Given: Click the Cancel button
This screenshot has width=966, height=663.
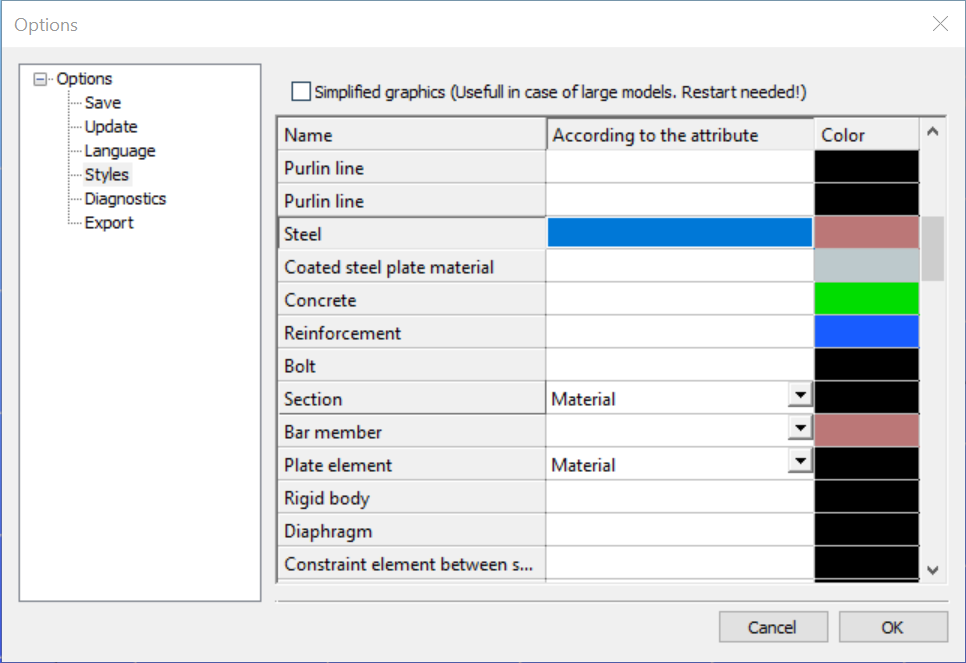Looking at the screenshot, I should [773, 627].
